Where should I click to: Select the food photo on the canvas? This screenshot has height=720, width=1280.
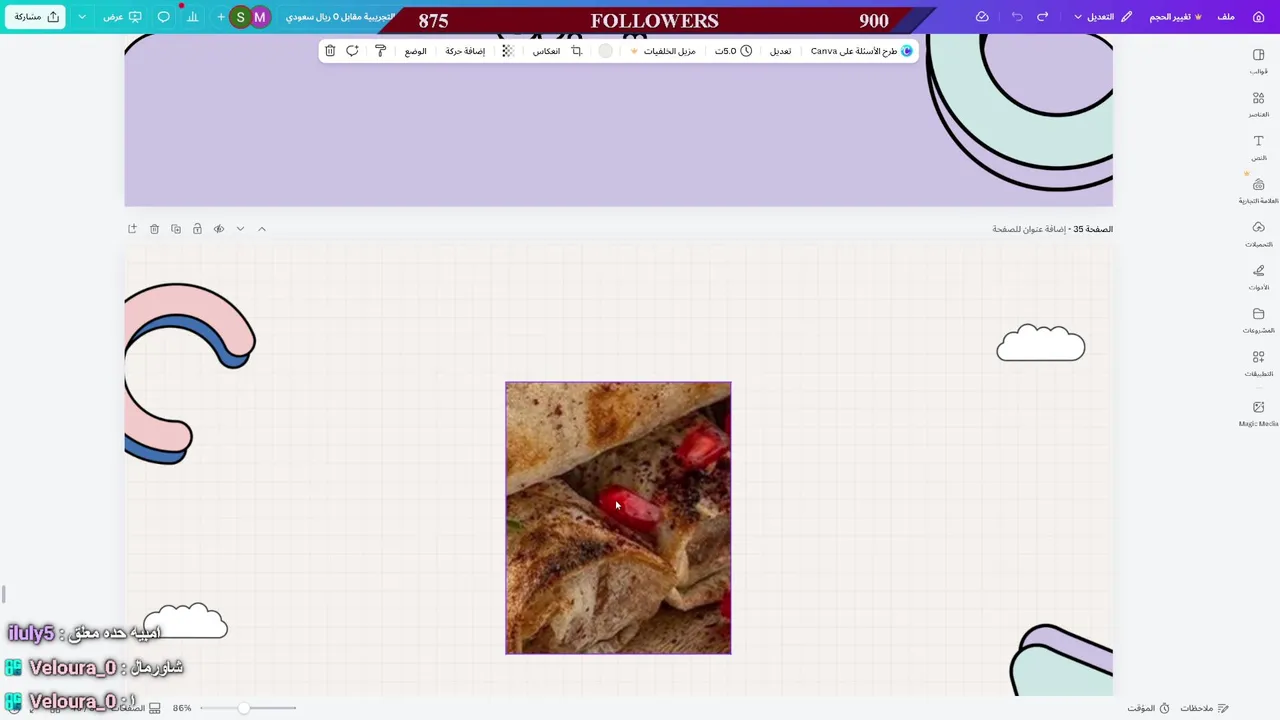click(618, 518)
